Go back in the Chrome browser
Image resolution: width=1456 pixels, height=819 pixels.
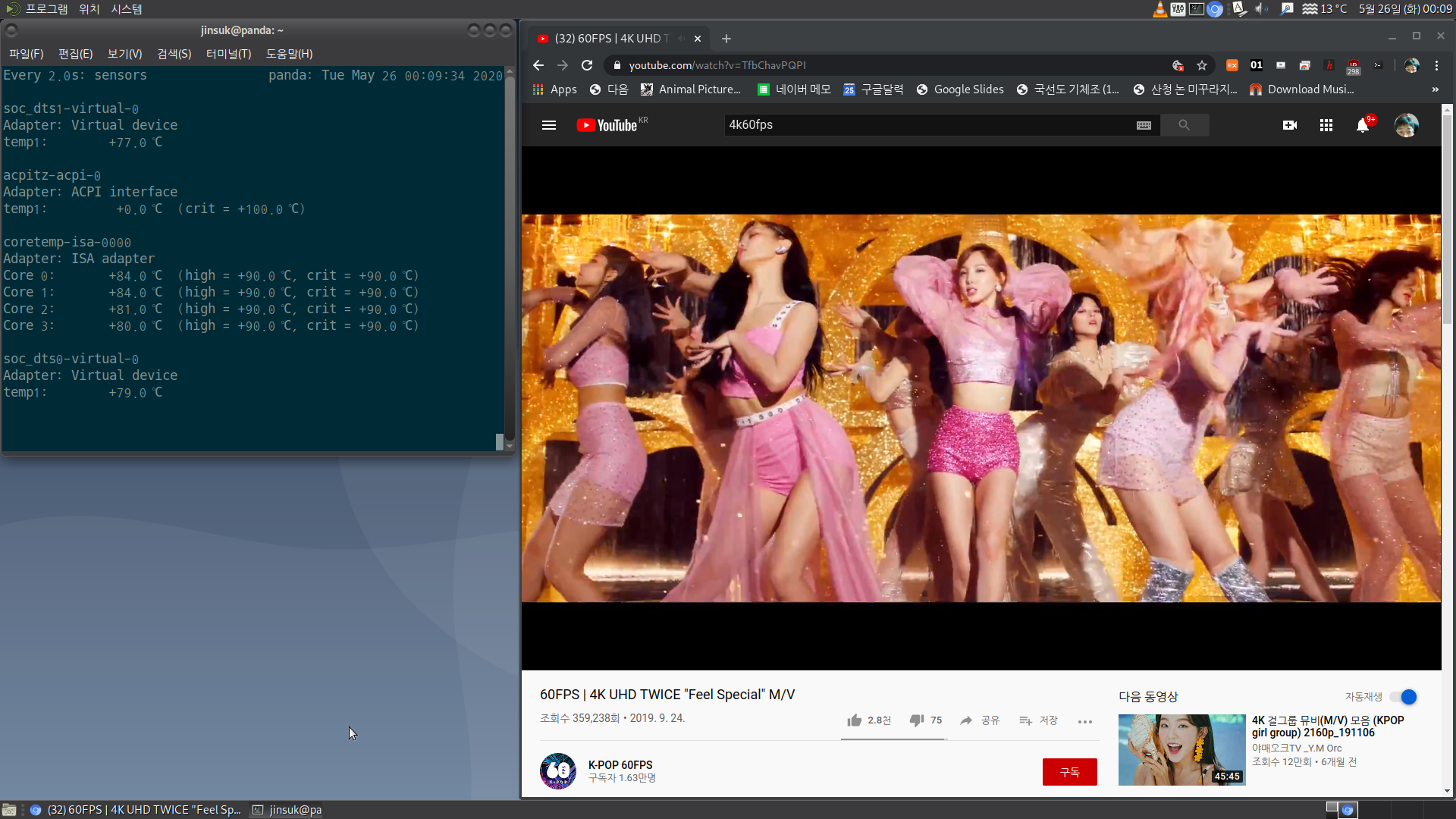(538, 65)
